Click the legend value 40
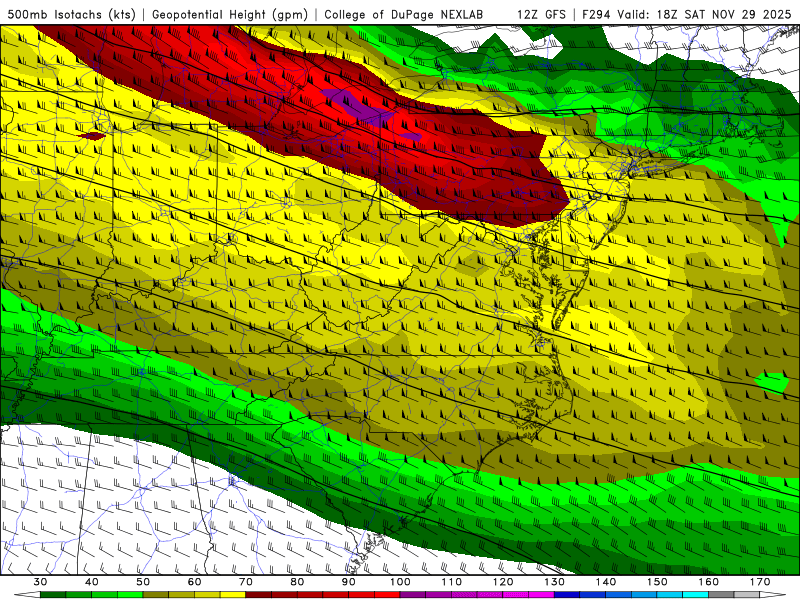The height and width of the screenshot is (600, 800). tap(92, 582)
